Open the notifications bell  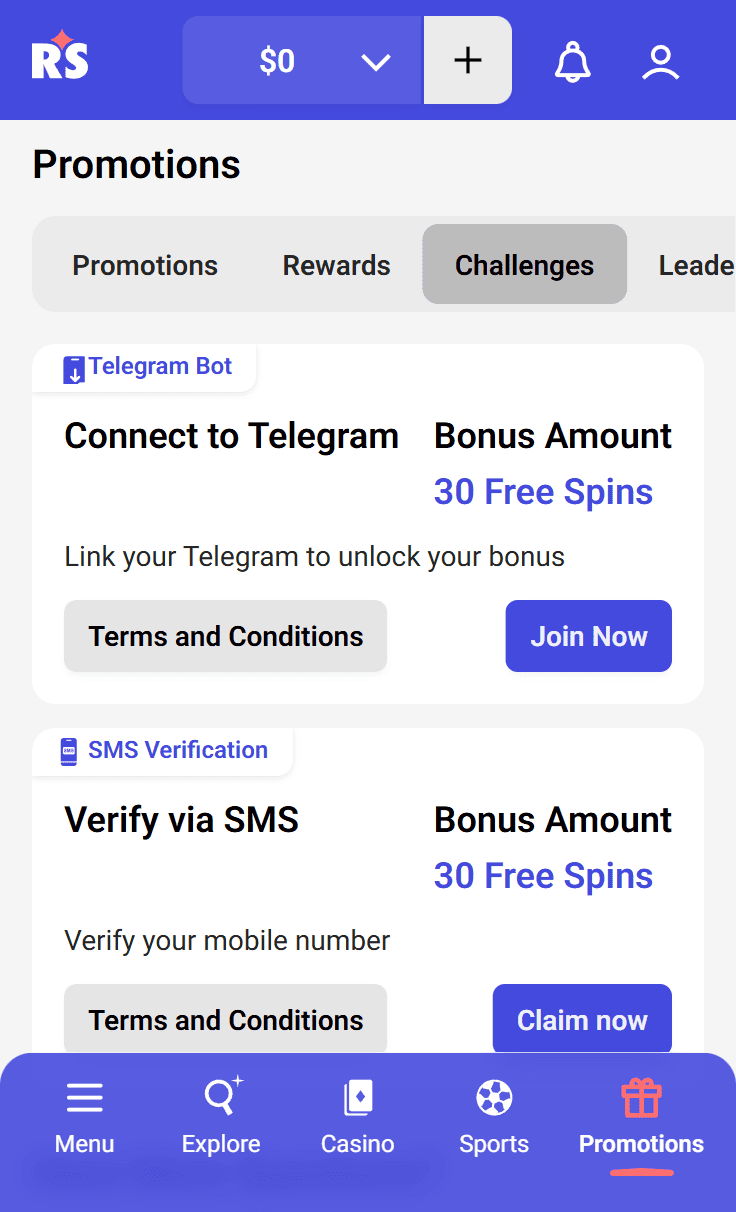pos(573,62)
